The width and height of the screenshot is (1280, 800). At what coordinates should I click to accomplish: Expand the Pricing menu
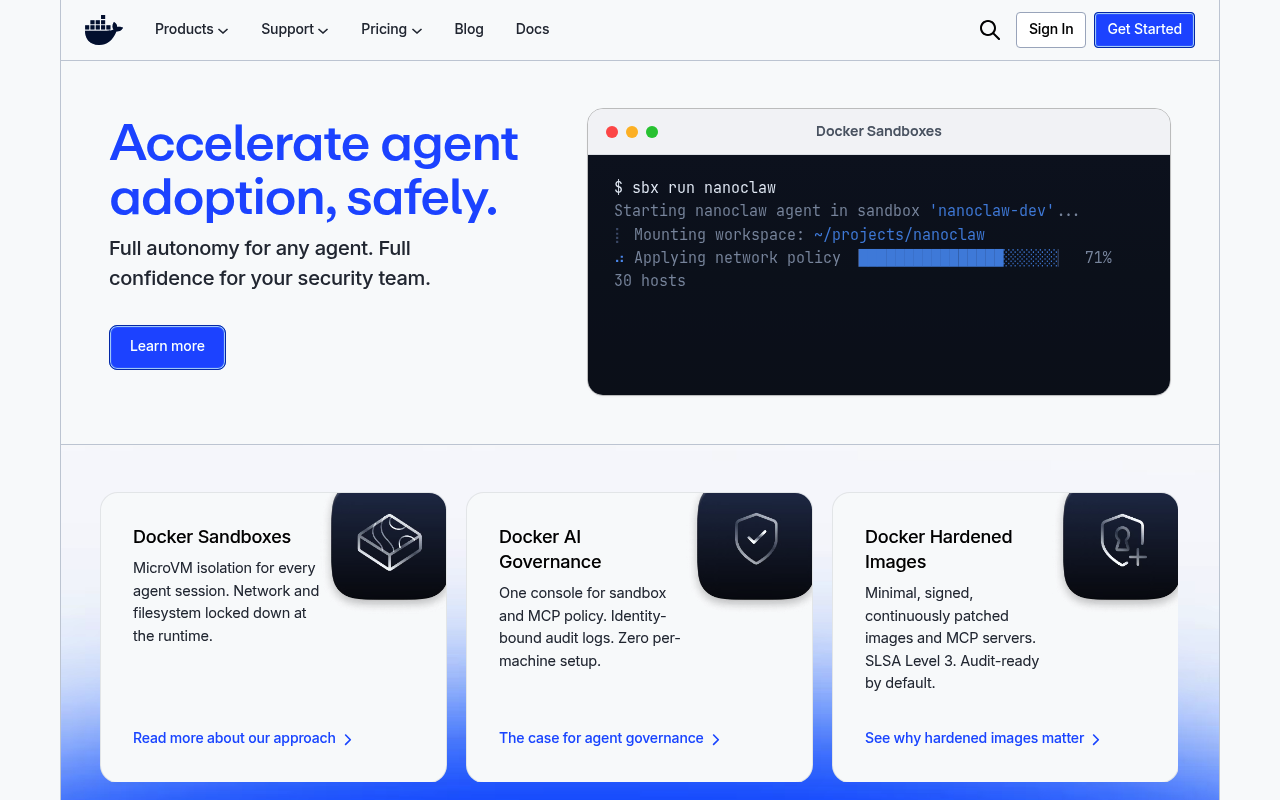point(392,29)
